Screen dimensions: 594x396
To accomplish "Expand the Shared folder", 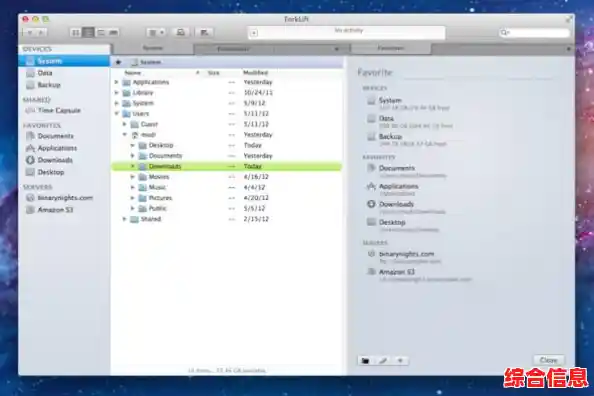I will click(x=125, y=219).
